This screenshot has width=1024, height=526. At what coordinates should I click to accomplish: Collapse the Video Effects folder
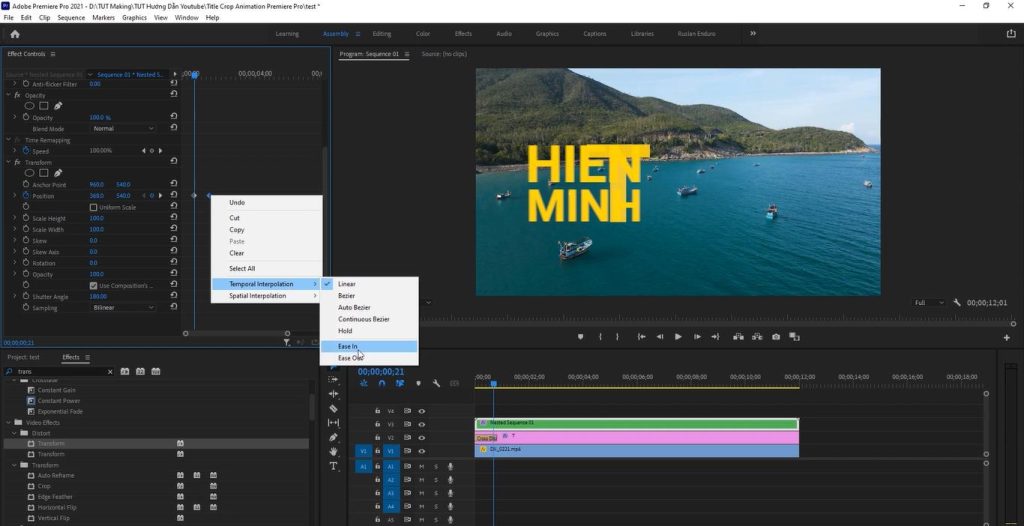point(8,423)
